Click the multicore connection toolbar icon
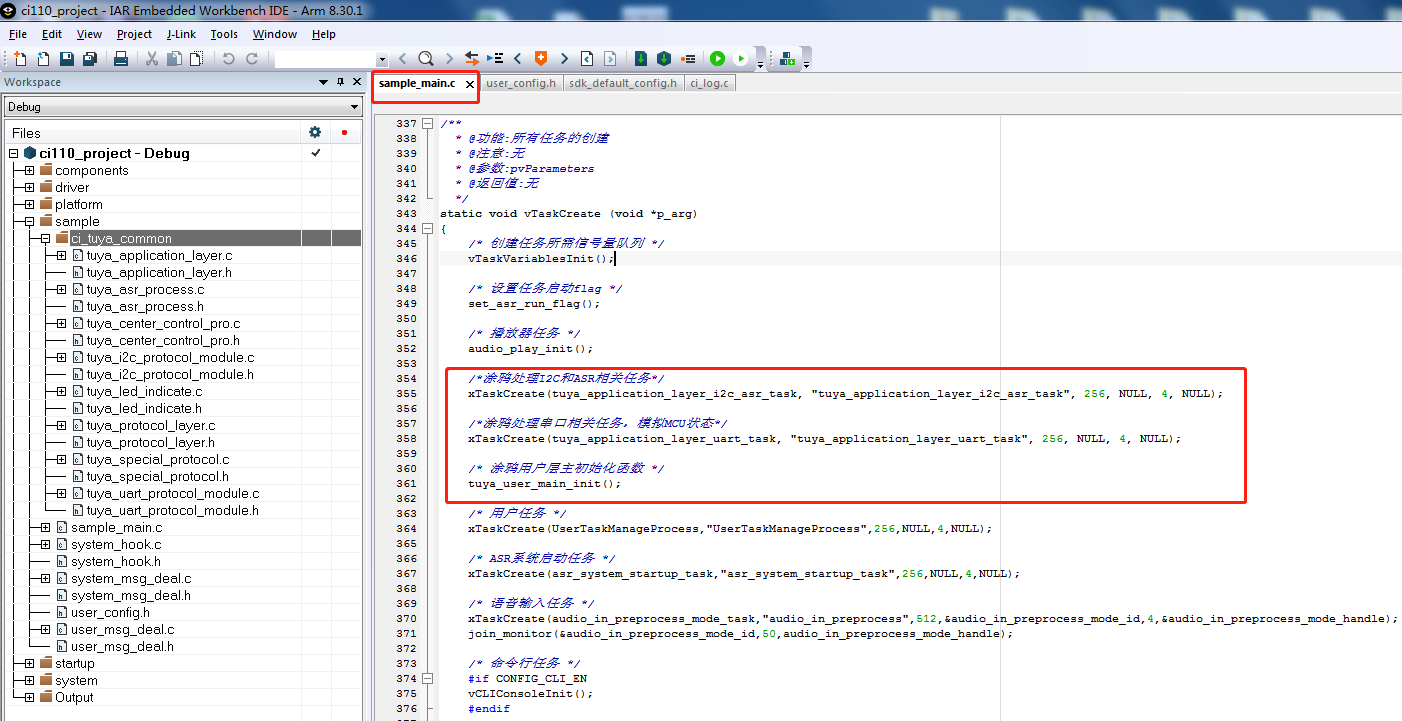Screen dimensions: 1402x721 (788, 59)
